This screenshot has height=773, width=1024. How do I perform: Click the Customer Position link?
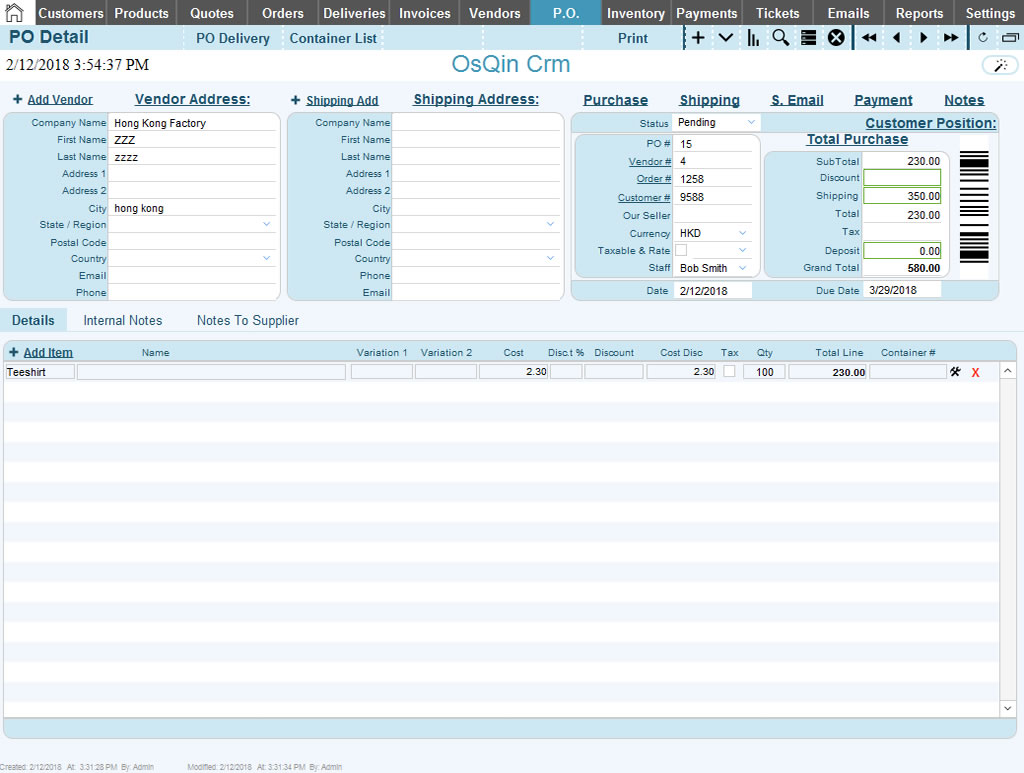point(931,123)
